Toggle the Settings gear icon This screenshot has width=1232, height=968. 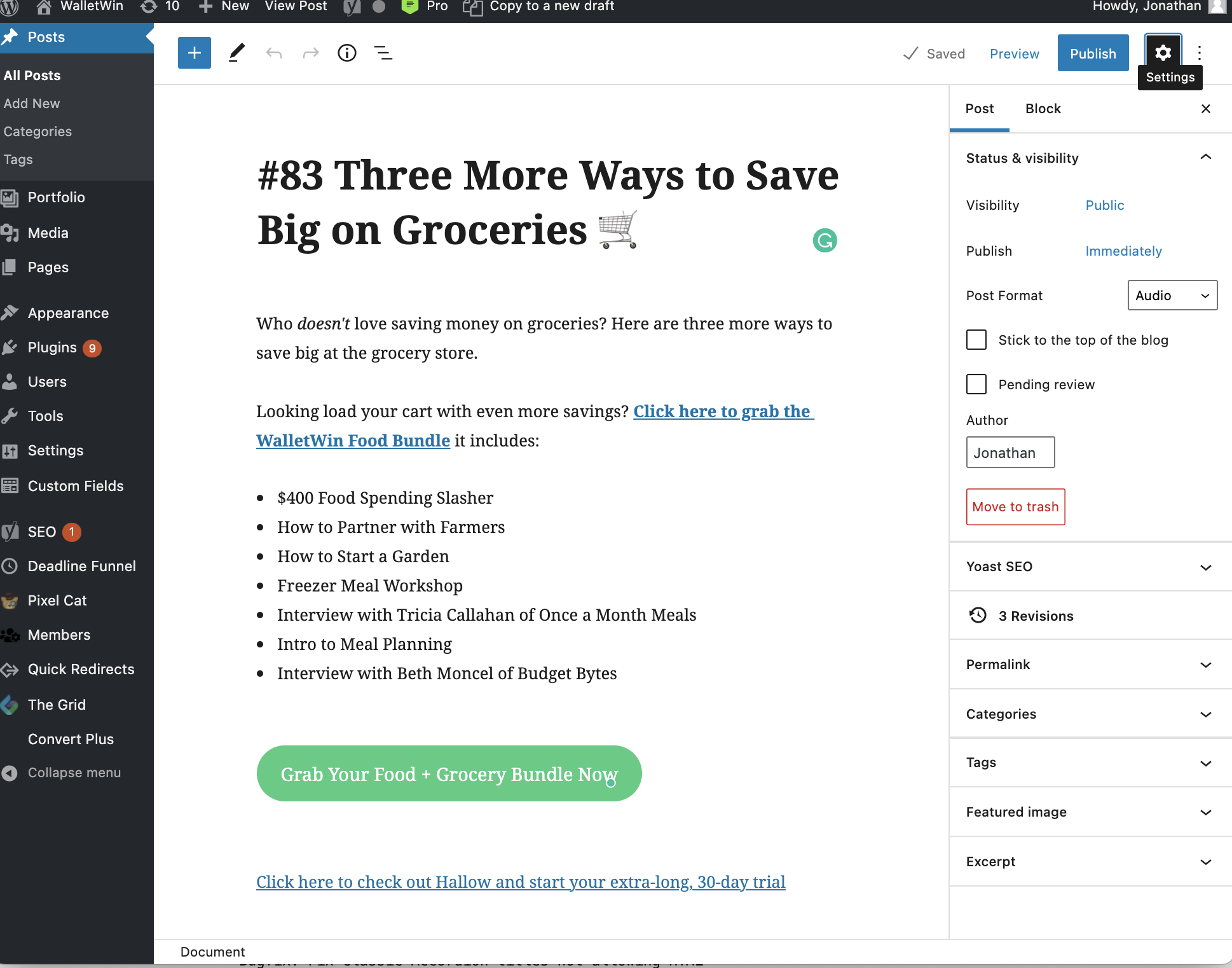click(x=1163, y=53)
